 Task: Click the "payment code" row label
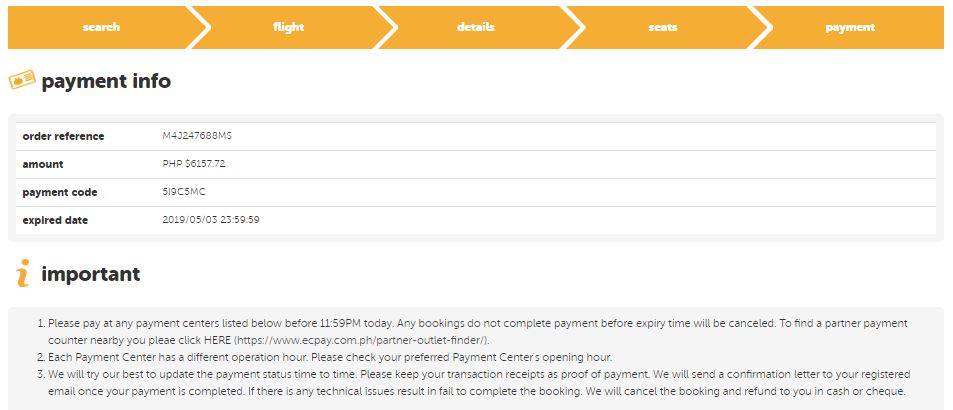[x=60, y=192]
